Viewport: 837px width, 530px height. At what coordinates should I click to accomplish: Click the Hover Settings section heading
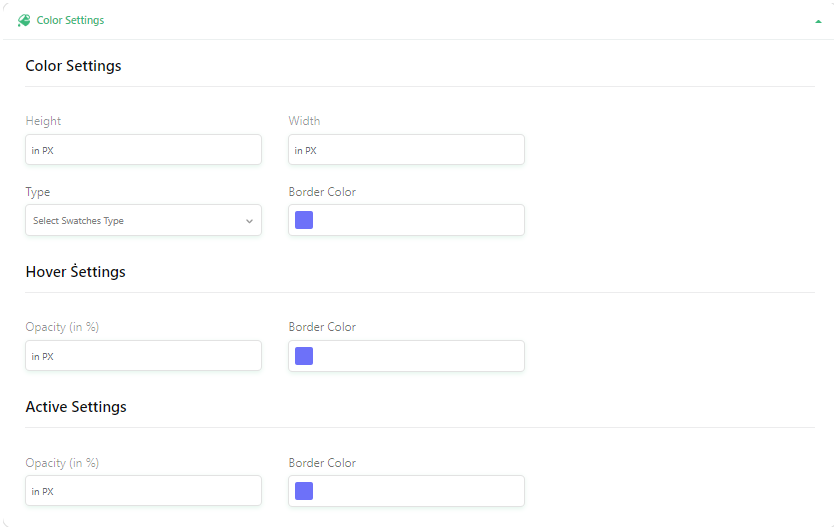point(75,272)
